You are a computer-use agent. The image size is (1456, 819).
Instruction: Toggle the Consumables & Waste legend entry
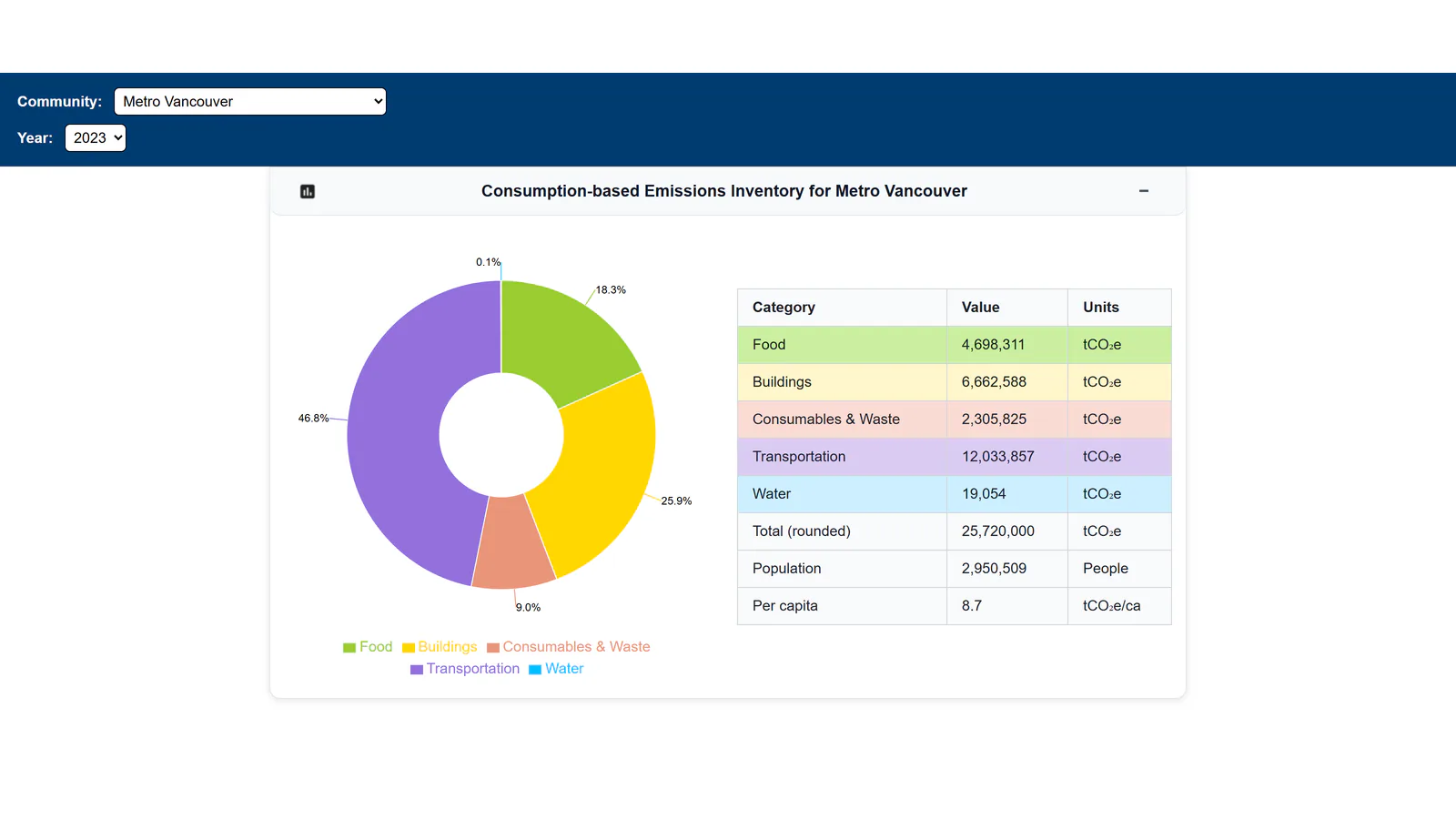569,647
